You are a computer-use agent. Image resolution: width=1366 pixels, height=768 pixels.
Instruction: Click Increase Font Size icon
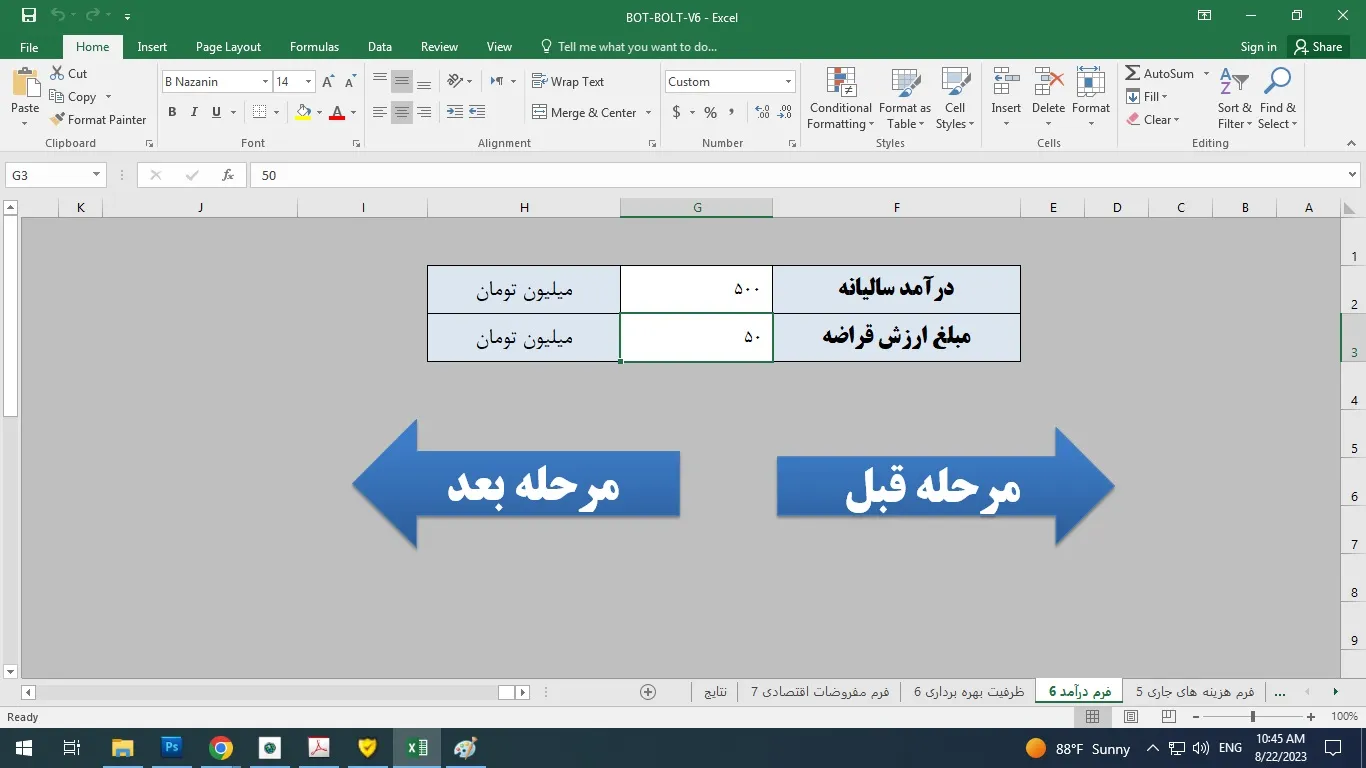click(x=328, y=82)
